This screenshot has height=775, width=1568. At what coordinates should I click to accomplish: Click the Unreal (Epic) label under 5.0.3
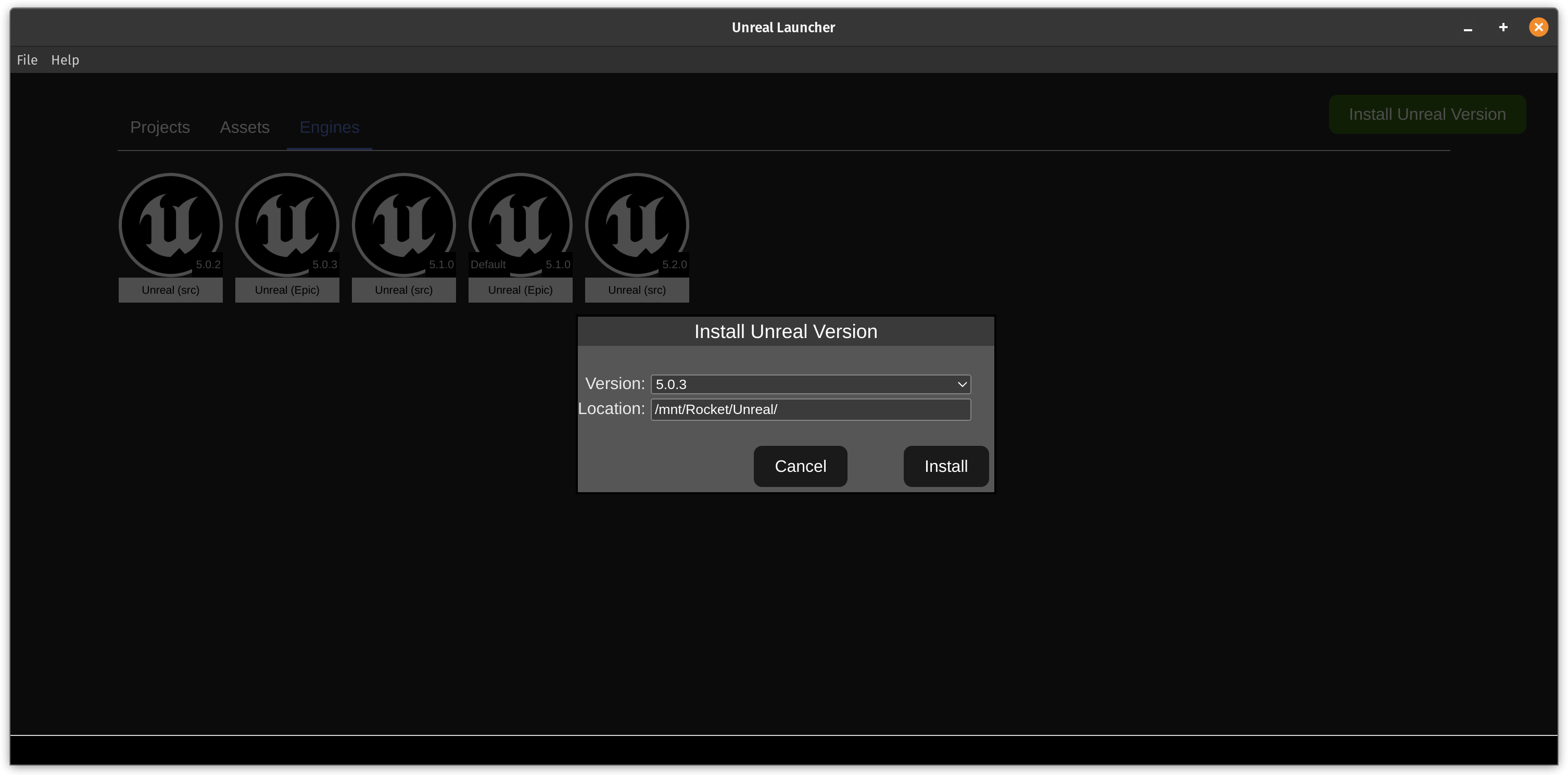(287, 290)
